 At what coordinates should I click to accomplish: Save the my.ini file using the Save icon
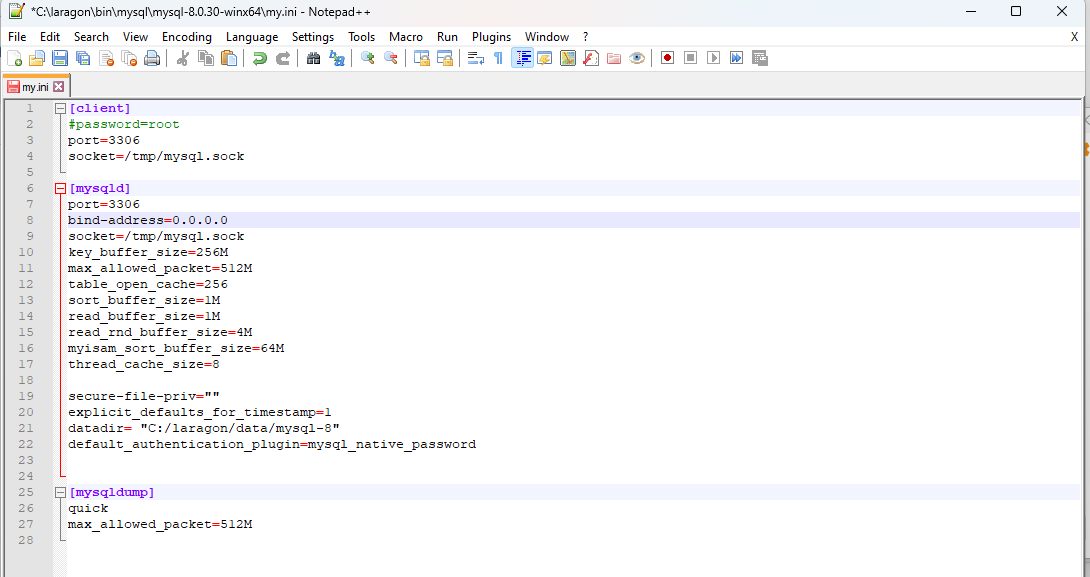click(x=60, y=58)
